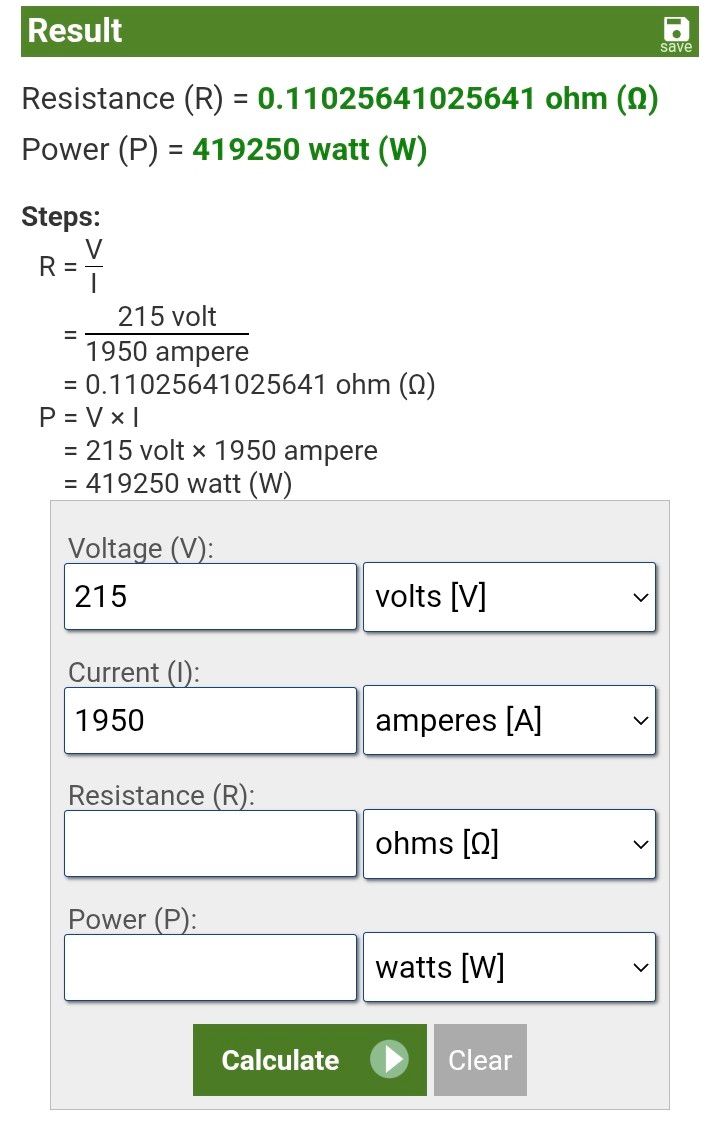The width and height of the screenshot is (720, 1122).
Task: Click the Steps: heading
Action: point(61,217)
